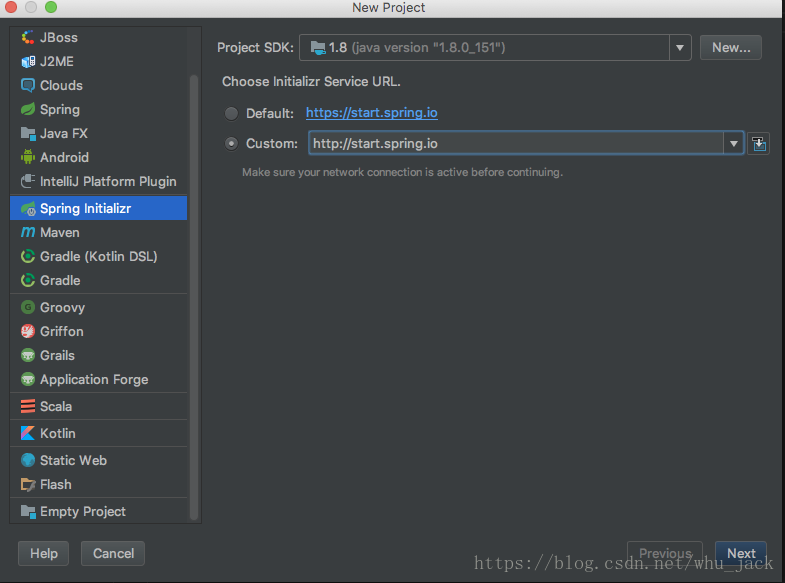785x583 pixels.
Task: Click the Maven m icon
Action: click(28, 232)
